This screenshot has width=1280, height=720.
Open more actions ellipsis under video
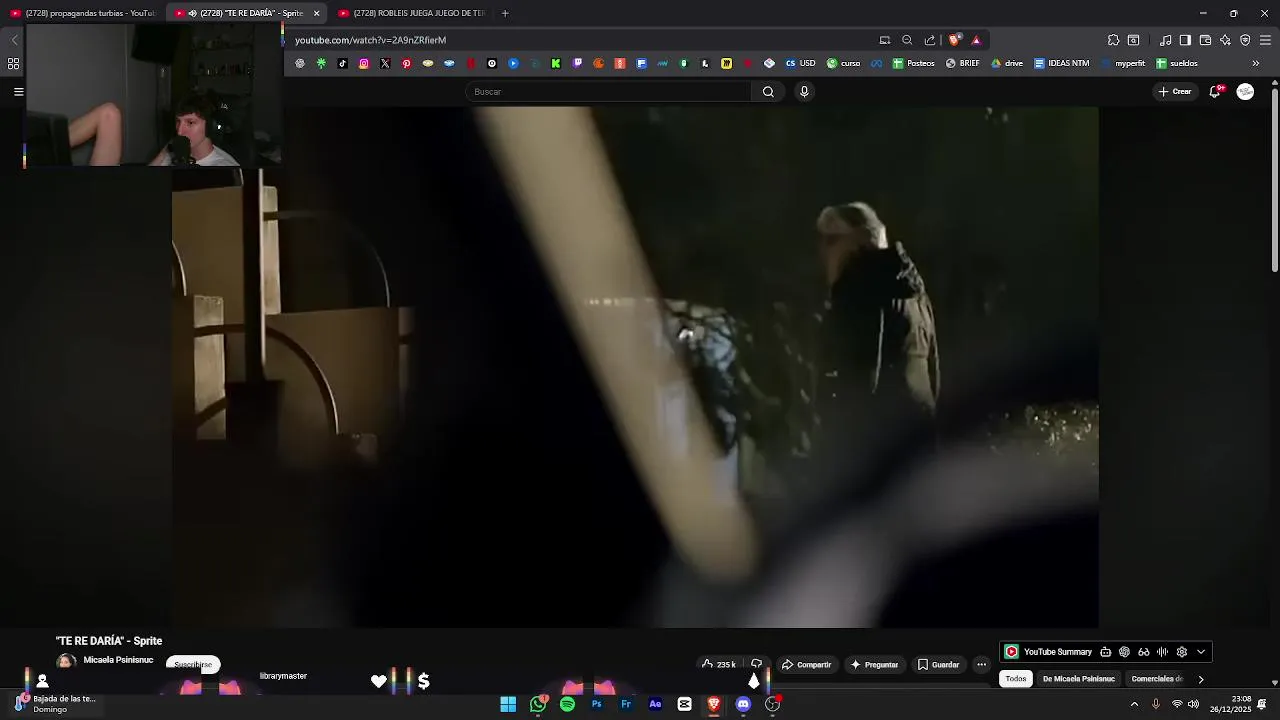[981, 664]
